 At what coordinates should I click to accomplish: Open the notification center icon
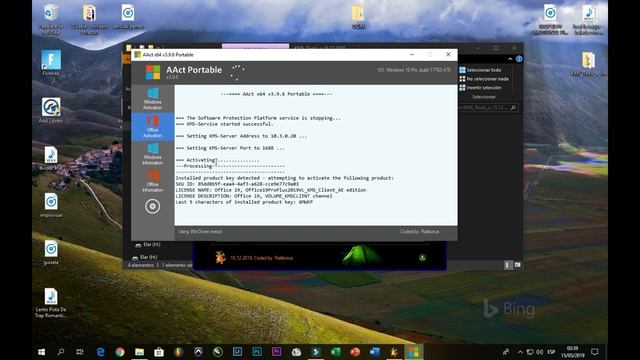click(x=595, y=352)
